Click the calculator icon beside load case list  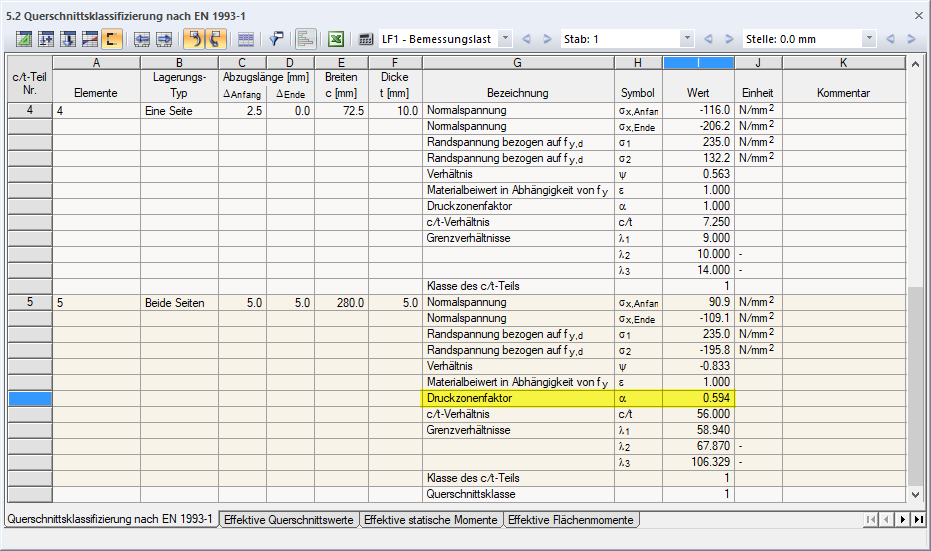tap(366, 39)
